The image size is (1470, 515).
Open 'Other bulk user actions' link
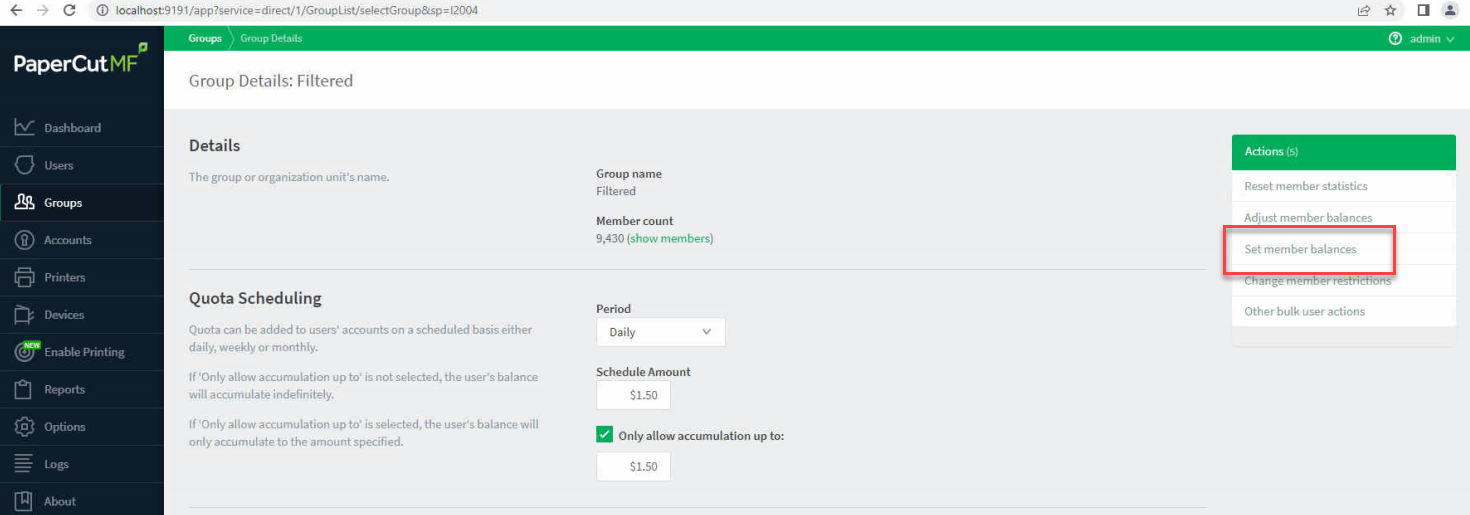[1304, 311]
